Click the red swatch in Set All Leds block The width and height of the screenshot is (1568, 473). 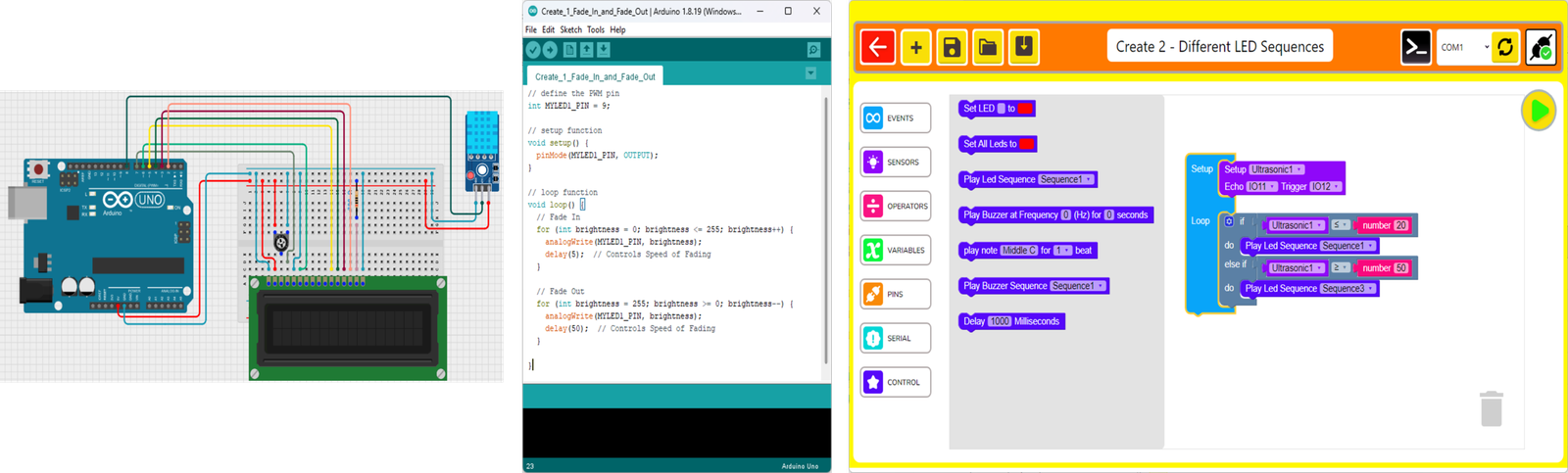1026,144
